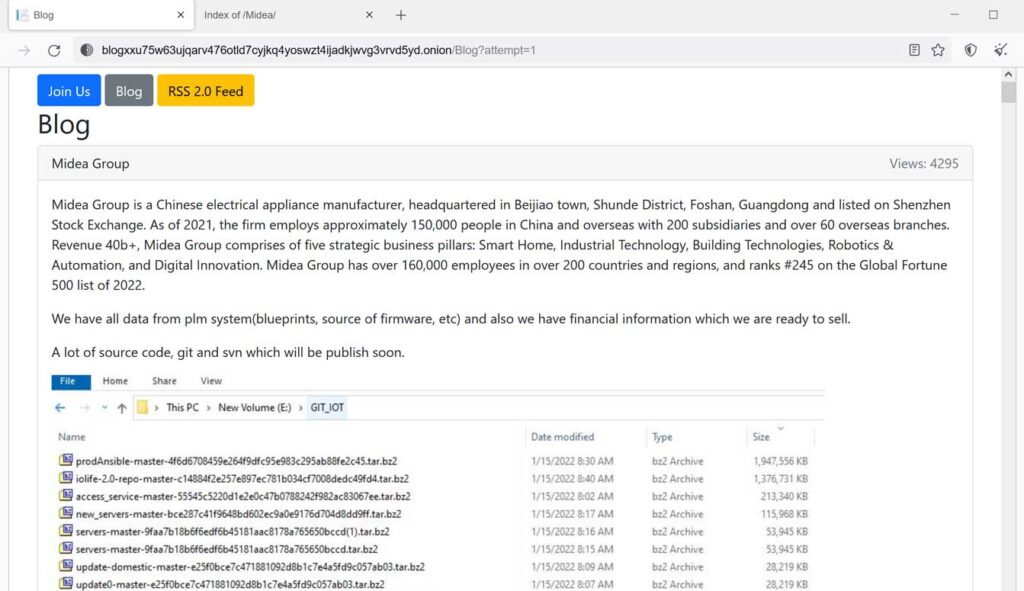Open the gray Blog button
This screenshot has width=1024, height=591.
click(129, 91)
